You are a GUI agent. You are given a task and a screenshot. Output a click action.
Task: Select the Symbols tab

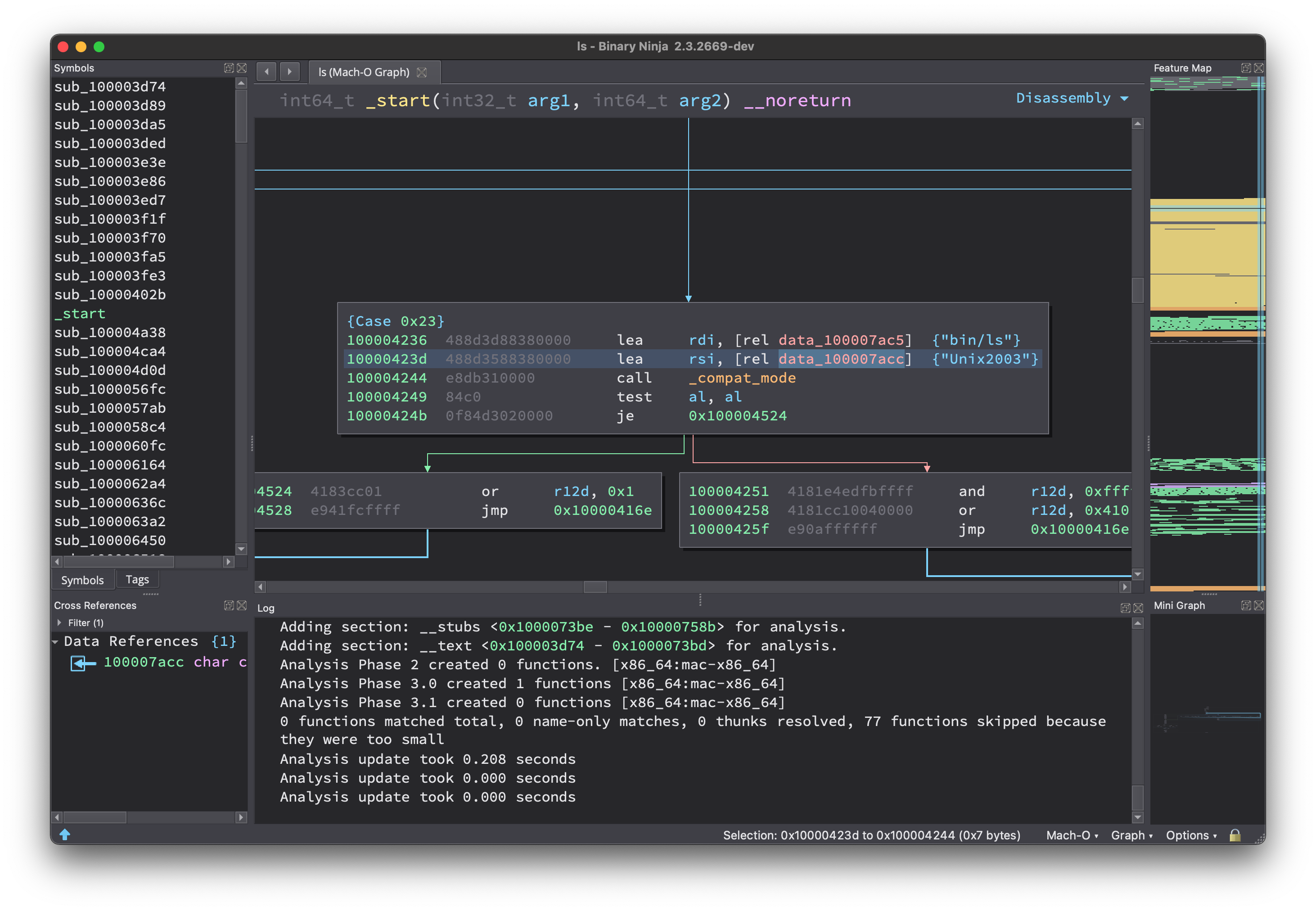82,580
